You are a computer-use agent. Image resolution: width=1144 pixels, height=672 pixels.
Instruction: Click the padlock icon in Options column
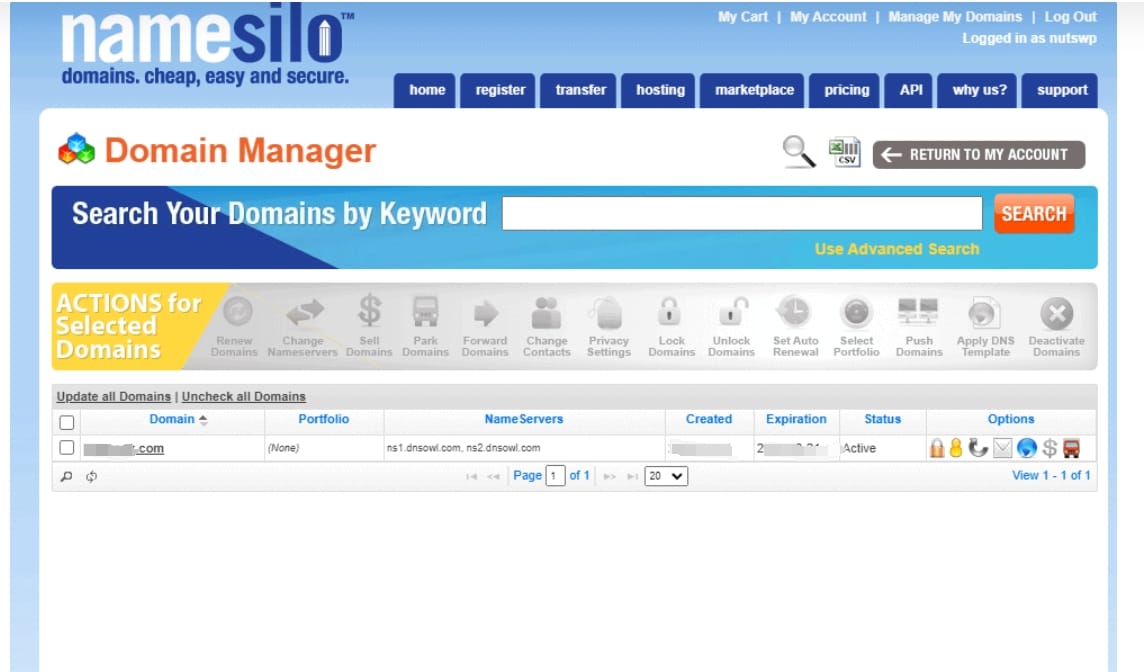[936, 449]
